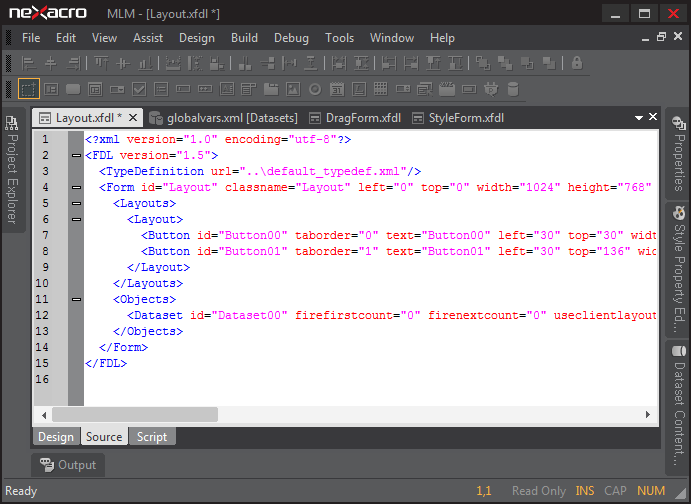
Task: Select the dashed-rectangle selection tool
Action: (29, 89)
